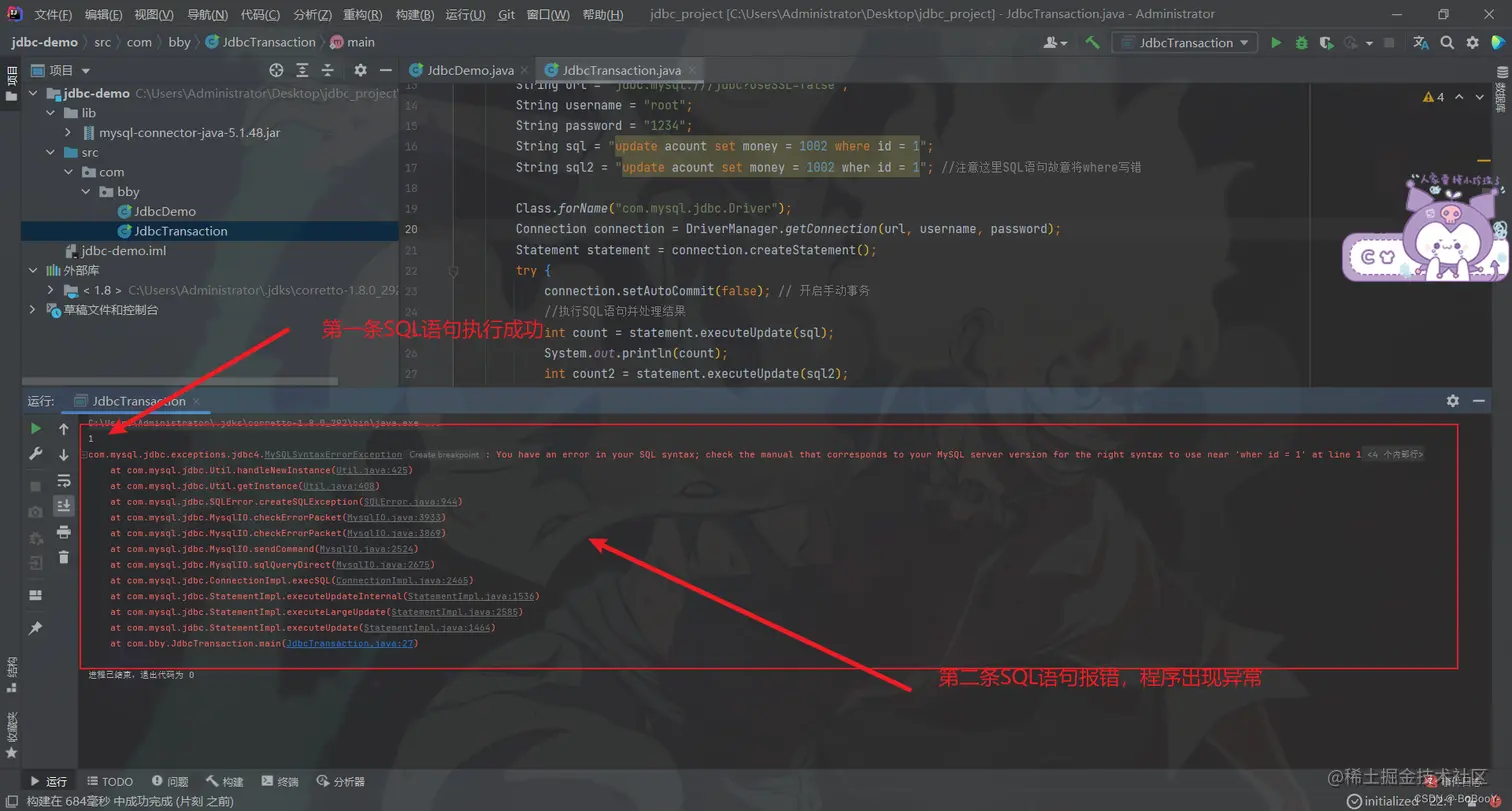
Task: Expand all nodes icon in project panel
Action: (302, 70)
